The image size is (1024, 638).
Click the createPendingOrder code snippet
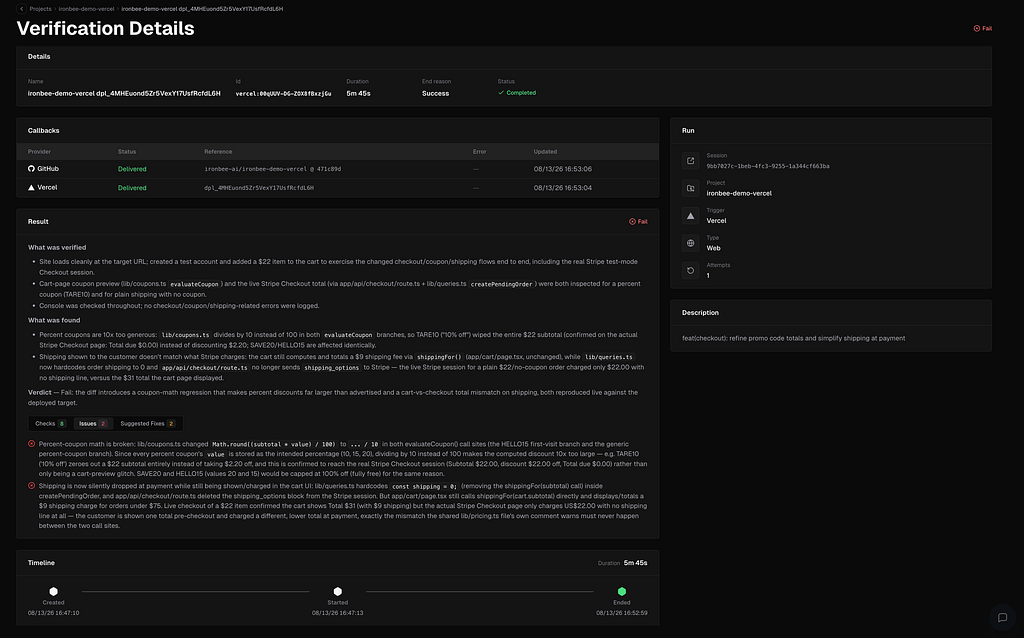[501, 284]
